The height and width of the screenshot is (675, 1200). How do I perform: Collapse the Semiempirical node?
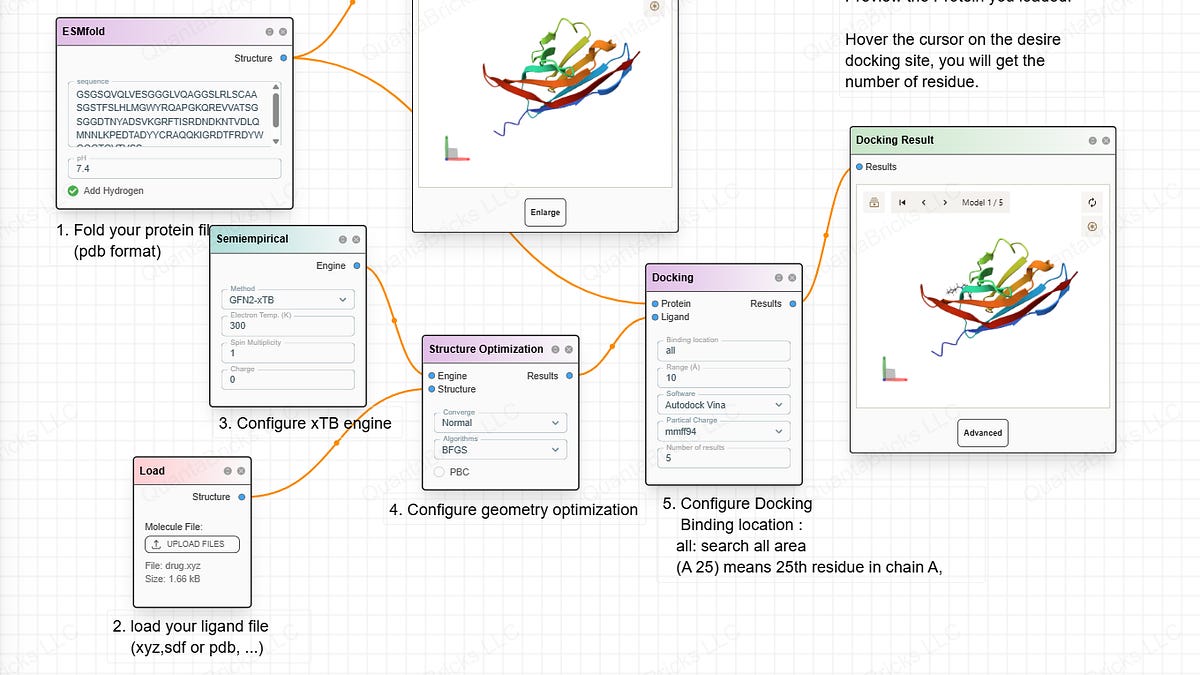click(342, 240)
